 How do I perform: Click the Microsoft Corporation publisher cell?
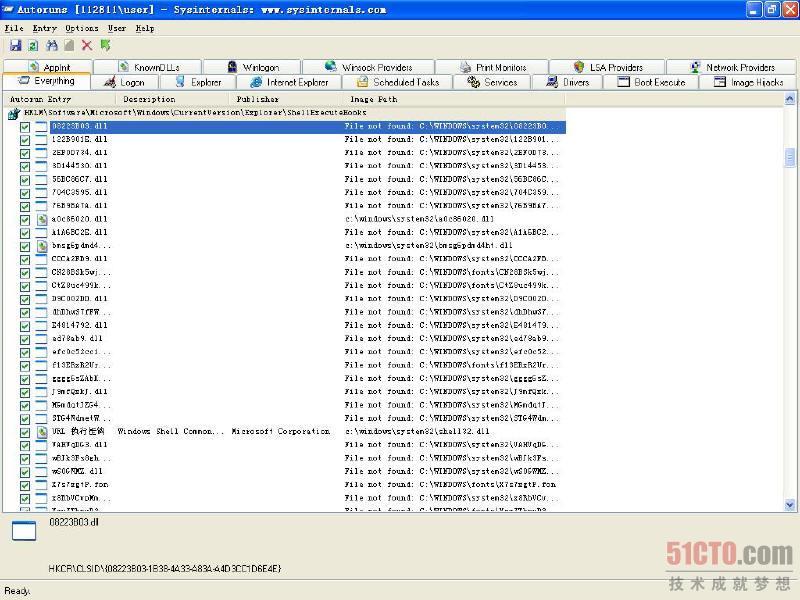point(281,432)
